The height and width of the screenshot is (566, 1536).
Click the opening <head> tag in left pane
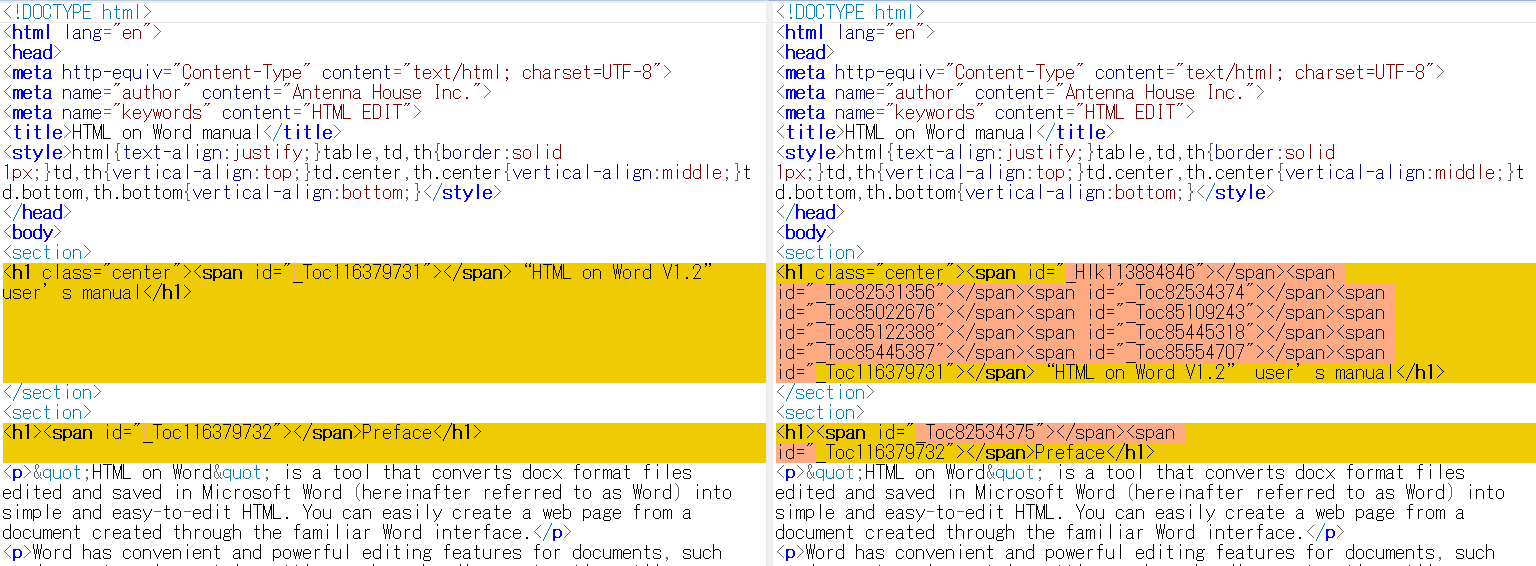32,52
